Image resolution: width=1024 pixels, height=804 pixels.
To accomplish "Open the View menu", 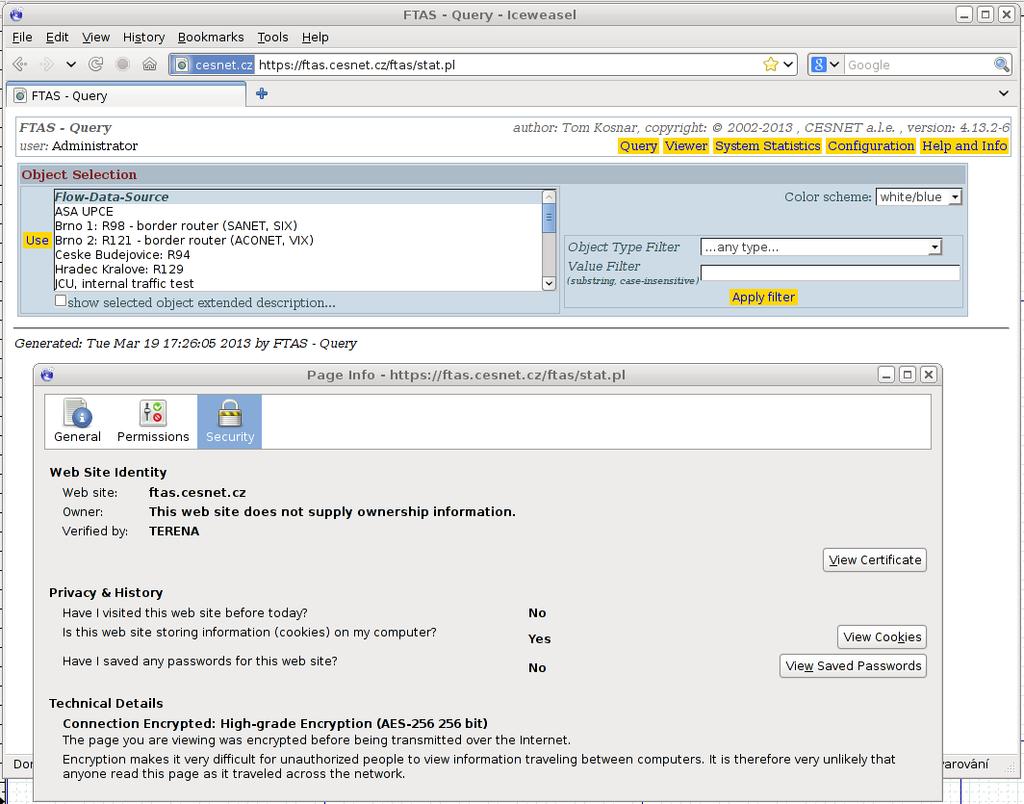I will click(95, 37).
